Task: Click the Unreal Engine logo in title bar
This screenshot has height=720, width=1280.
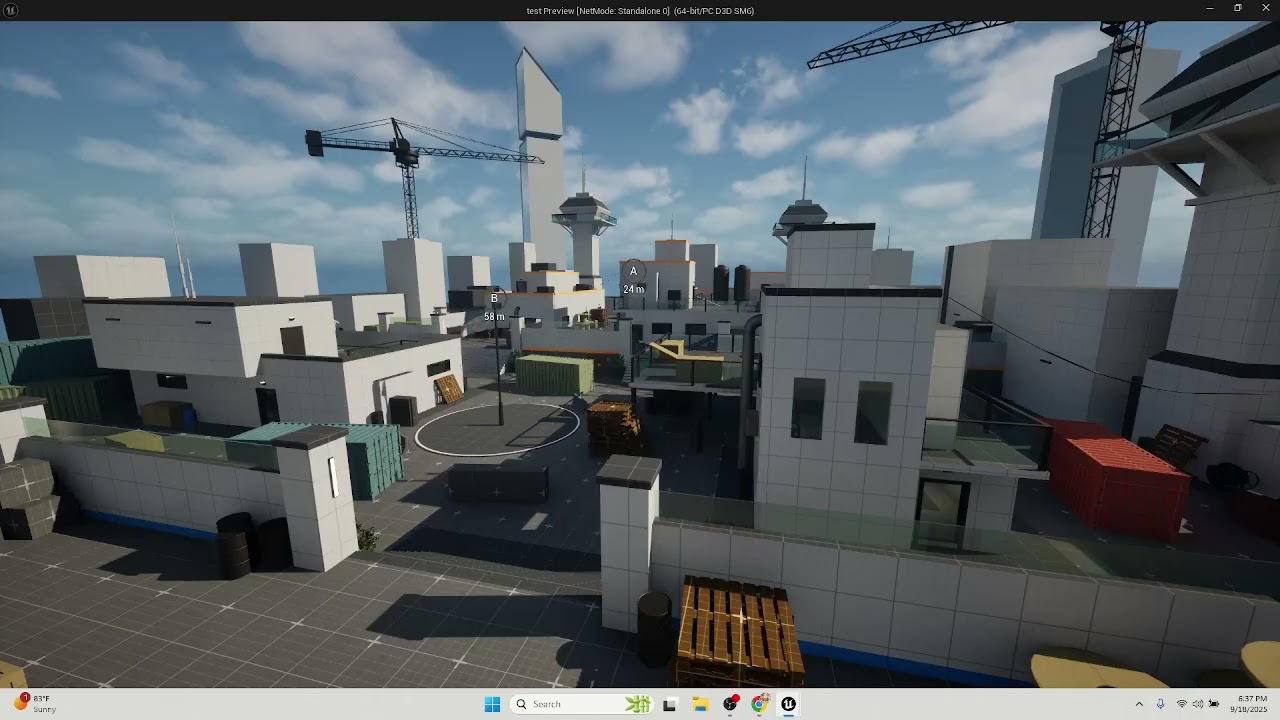Action: tap(11, 10)
